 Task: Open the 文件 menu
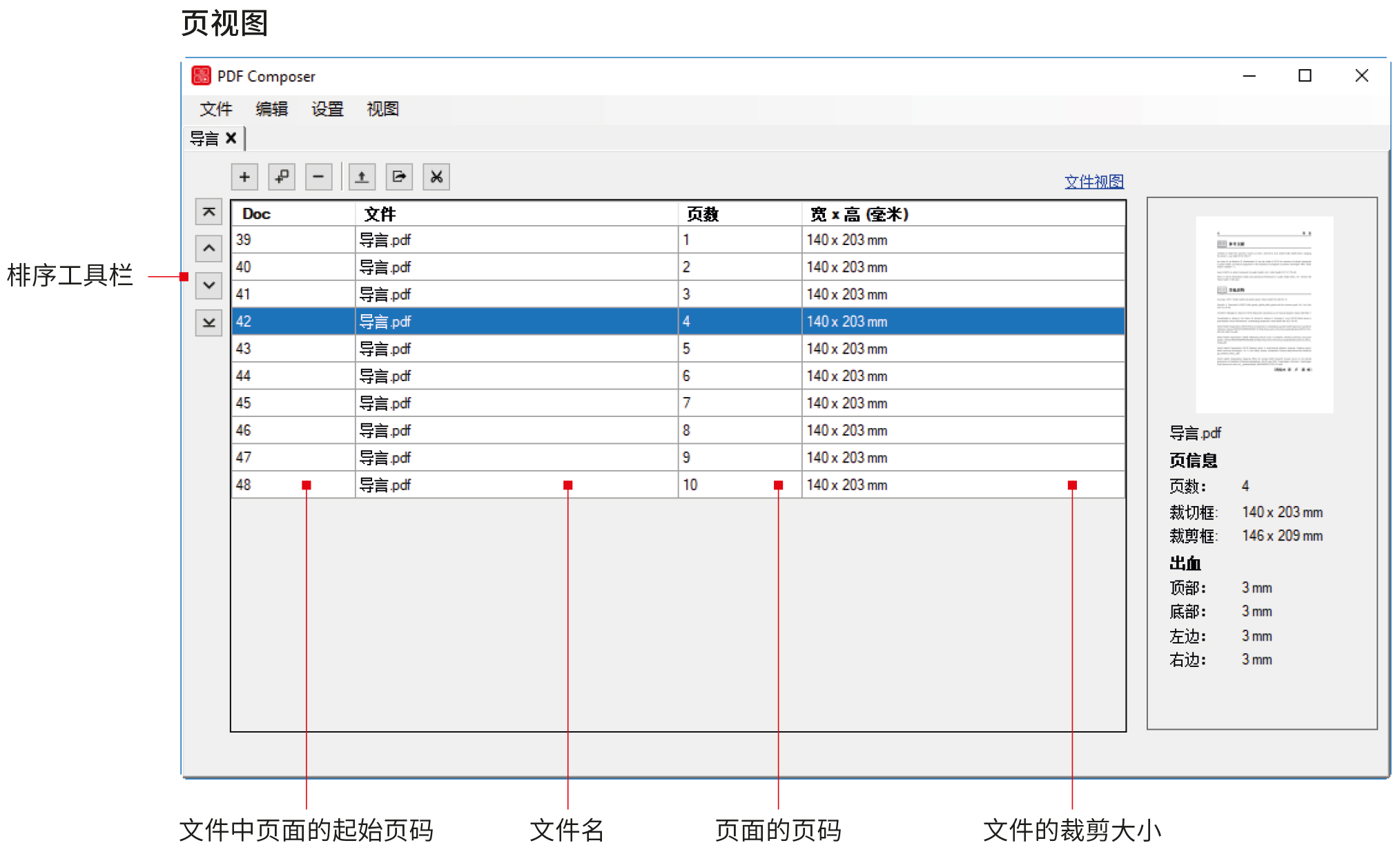(x=215, y=109)
